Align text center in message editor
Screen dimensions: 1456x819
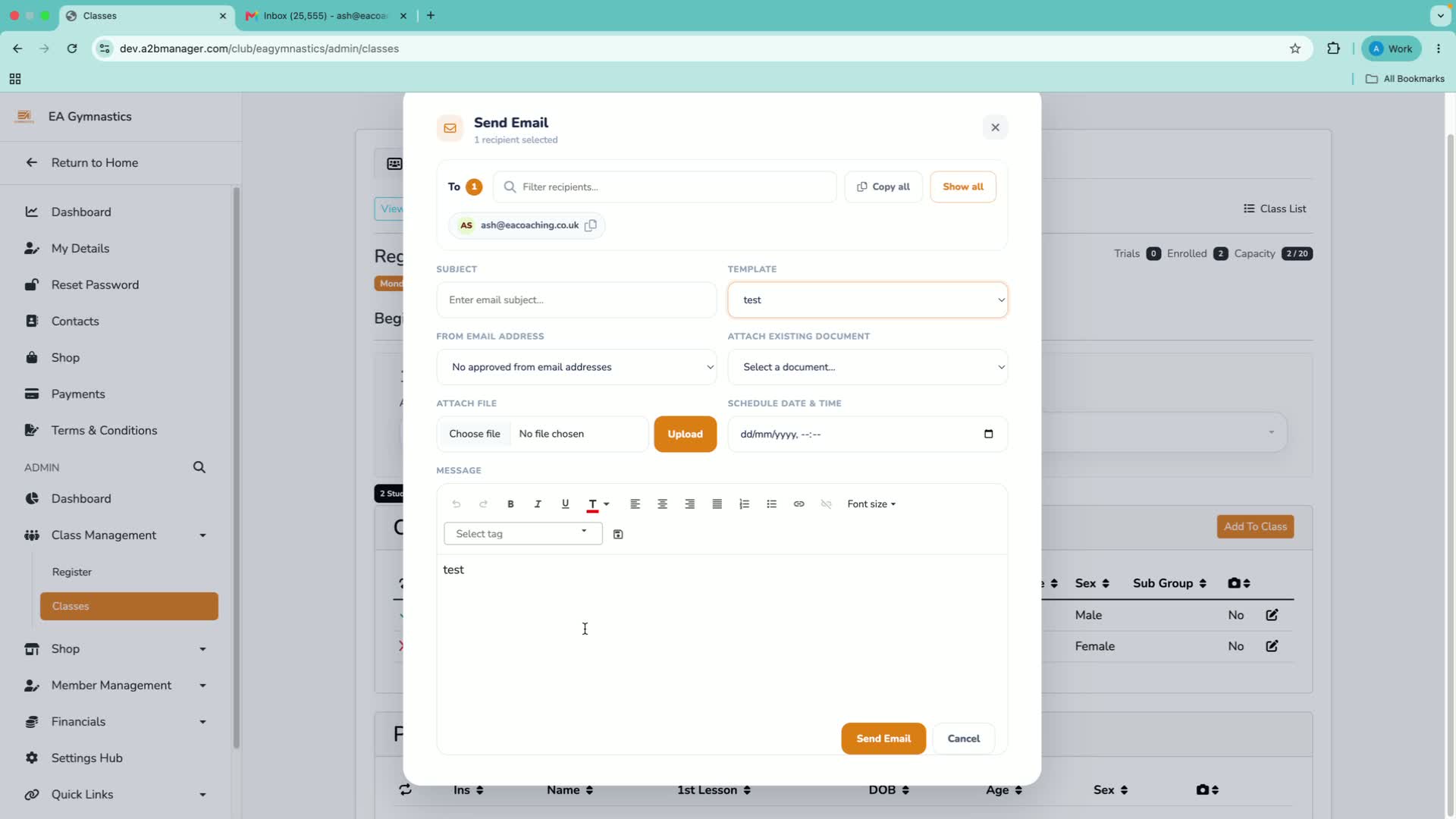(662, 504)
